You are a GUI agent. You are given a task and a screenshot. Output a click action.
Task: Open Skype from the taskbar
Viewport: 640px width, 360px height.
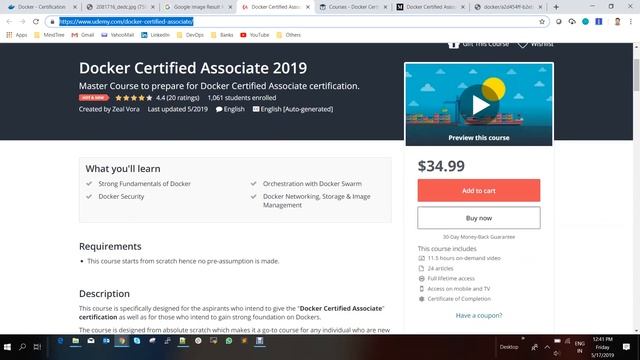tap(137, 341)
